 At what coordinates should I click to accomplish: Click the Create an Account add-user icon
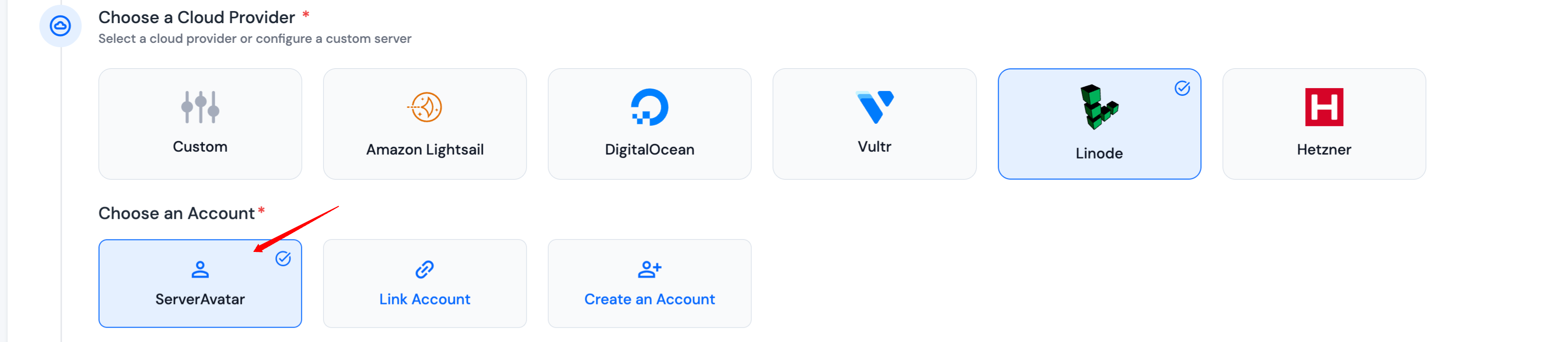tap(649, 269)
